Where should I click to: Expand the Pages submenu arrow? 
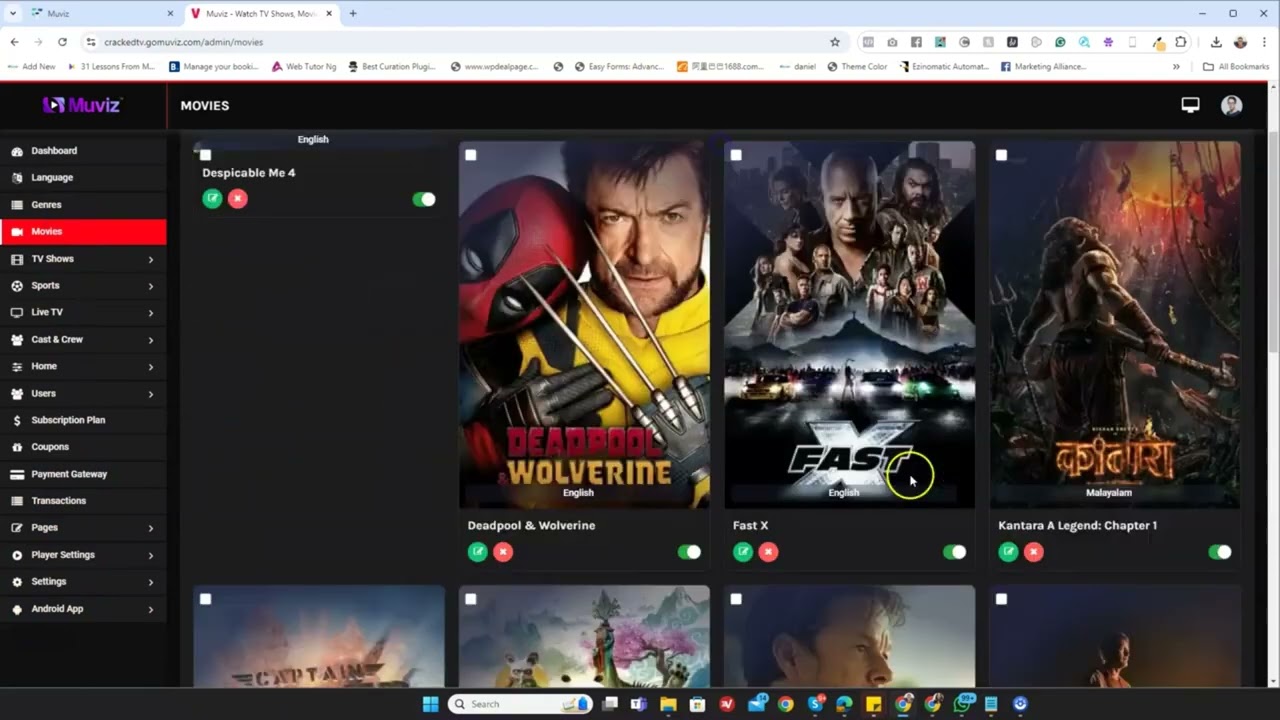coord(151,528)
